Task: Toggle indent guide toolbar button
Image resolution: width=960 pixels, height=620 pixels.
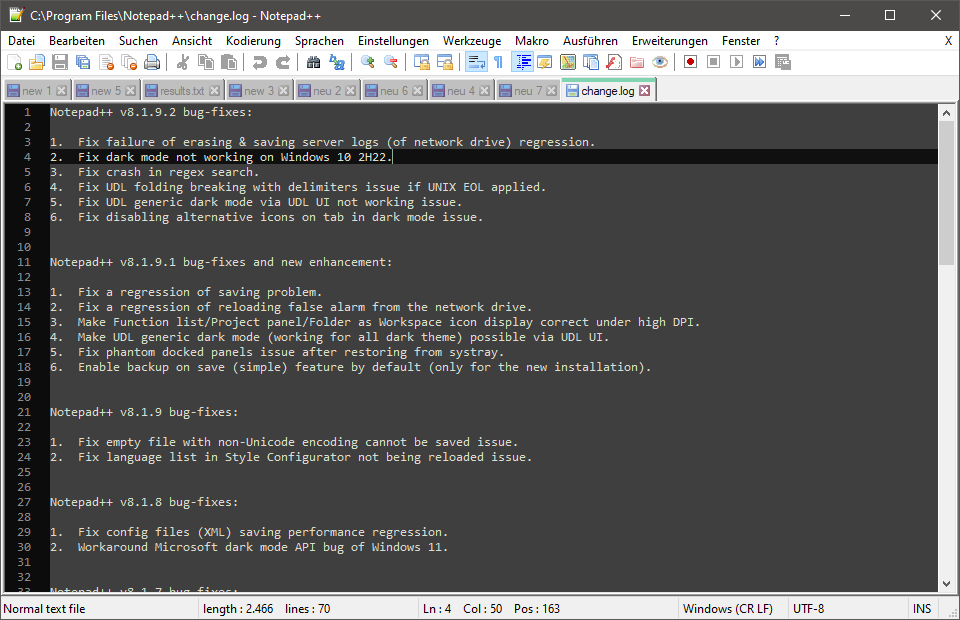Action: pyautogui.click(x=522, y=62)
